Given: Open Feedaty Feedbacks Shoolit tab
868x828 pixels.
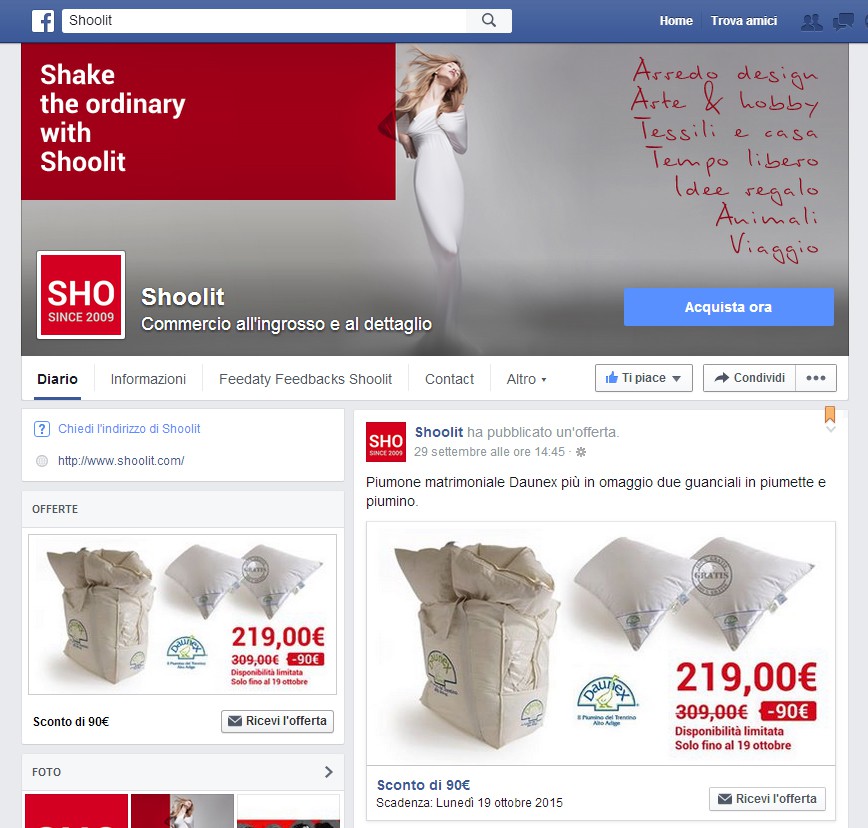Looking at the screenshot, I should click(x=305, y=379).
